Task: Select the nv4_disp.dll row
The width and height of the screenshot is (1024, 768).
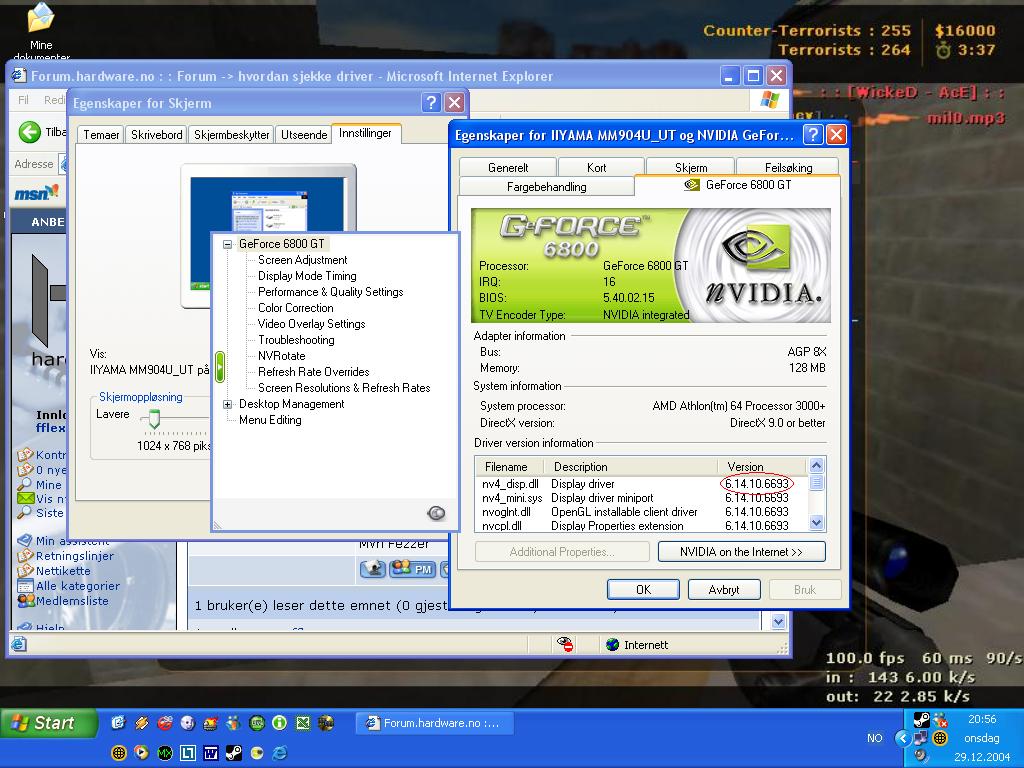Action: (x=641, y=484)
